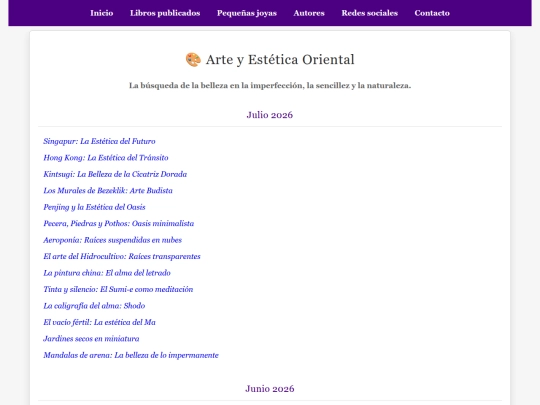This screenshot has height=405, width=540.
Task: Open Aeroponía: Raíces suspendidas en nubes
Action: tap(113, 240)
